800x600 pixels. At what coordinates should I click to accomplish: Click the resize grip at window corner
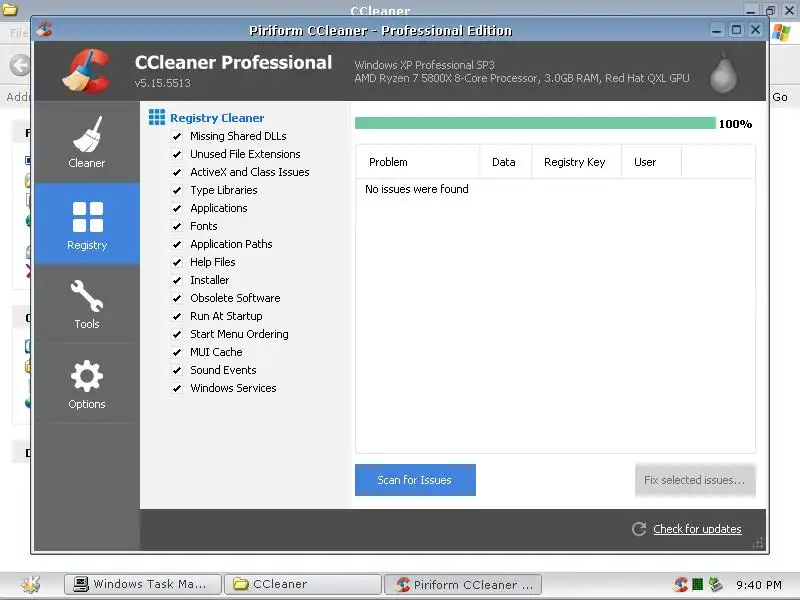tap(758, 543)
